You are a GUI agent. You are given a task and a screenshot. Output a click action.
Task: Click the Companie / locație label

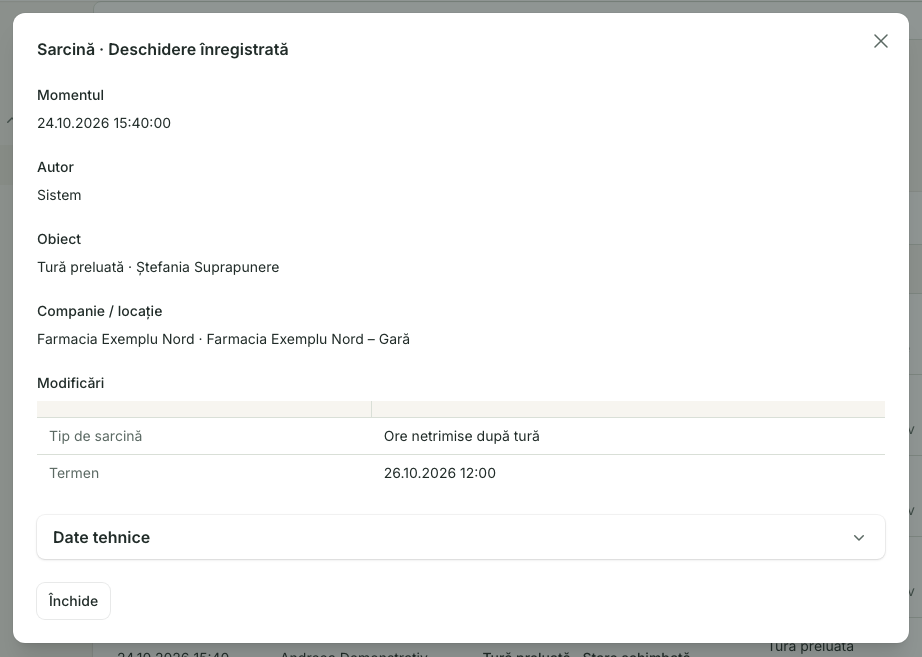point(99,311)
